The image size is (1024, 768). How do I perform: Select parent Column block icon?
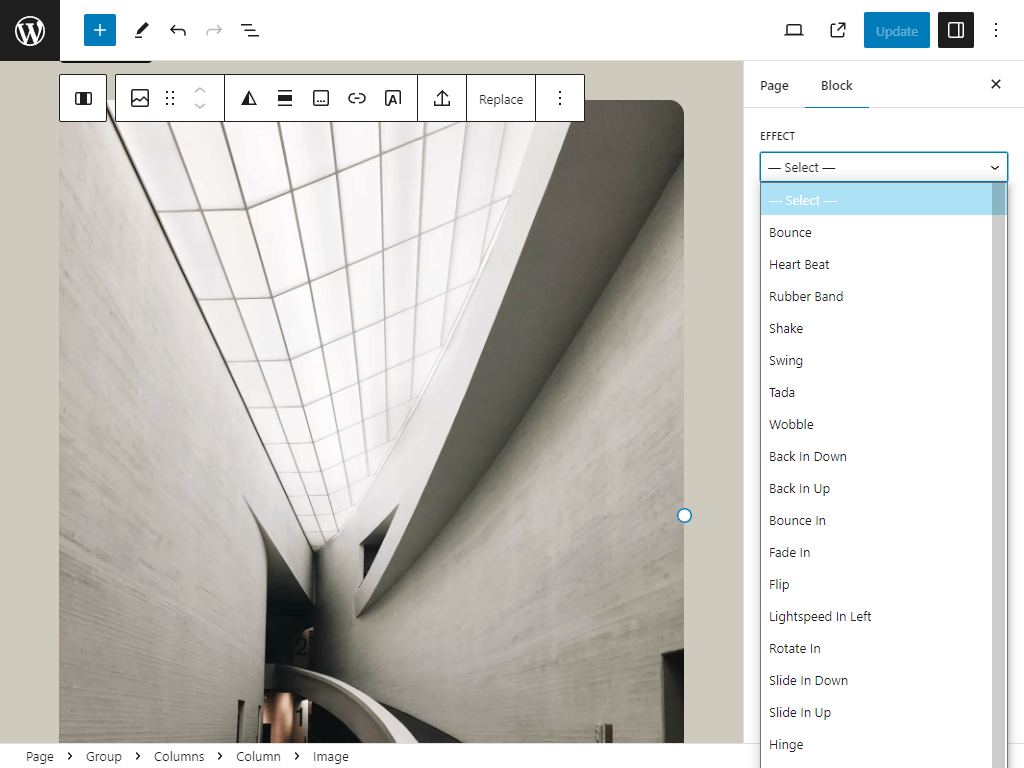pos(83,99)
